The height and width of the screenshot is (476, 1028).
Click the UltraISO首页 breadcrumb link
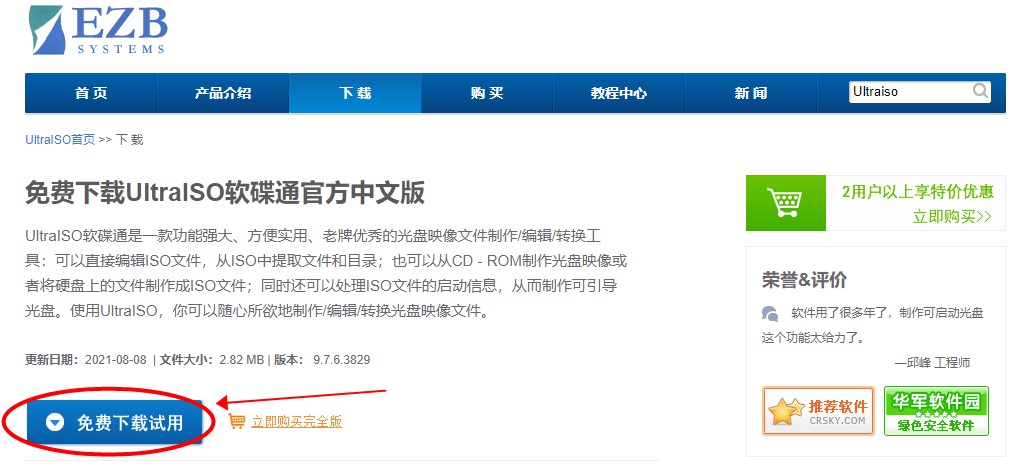(x=60, y=140)
